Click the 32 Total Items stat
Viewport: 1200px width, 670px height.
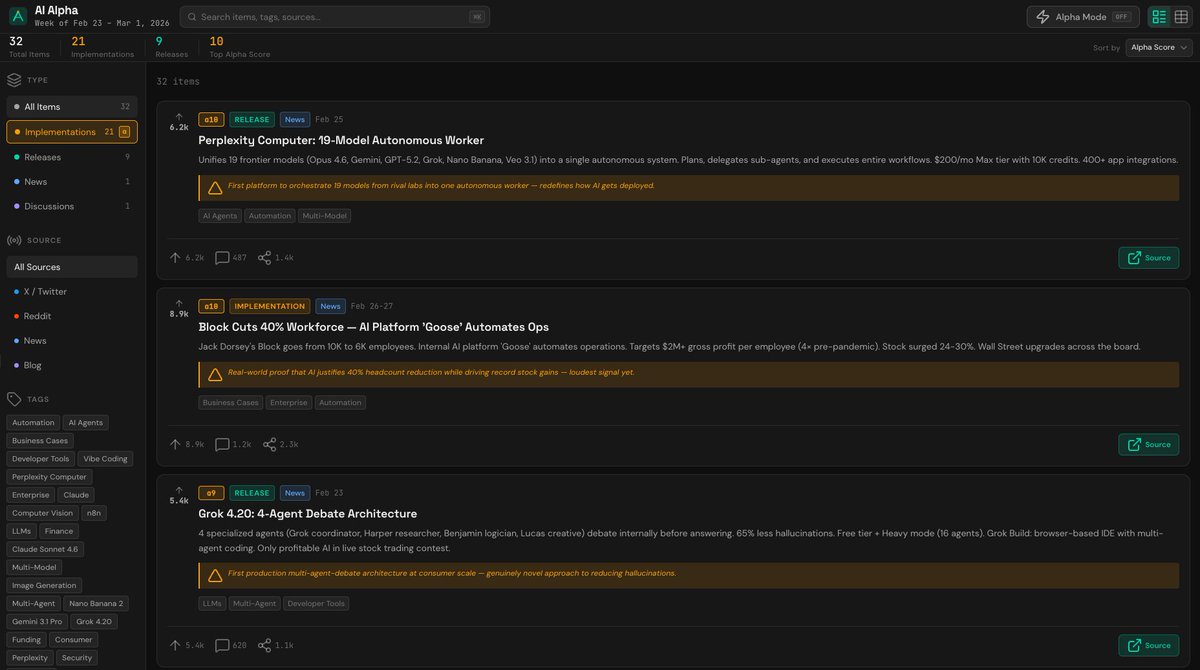[x=29, y=46]
